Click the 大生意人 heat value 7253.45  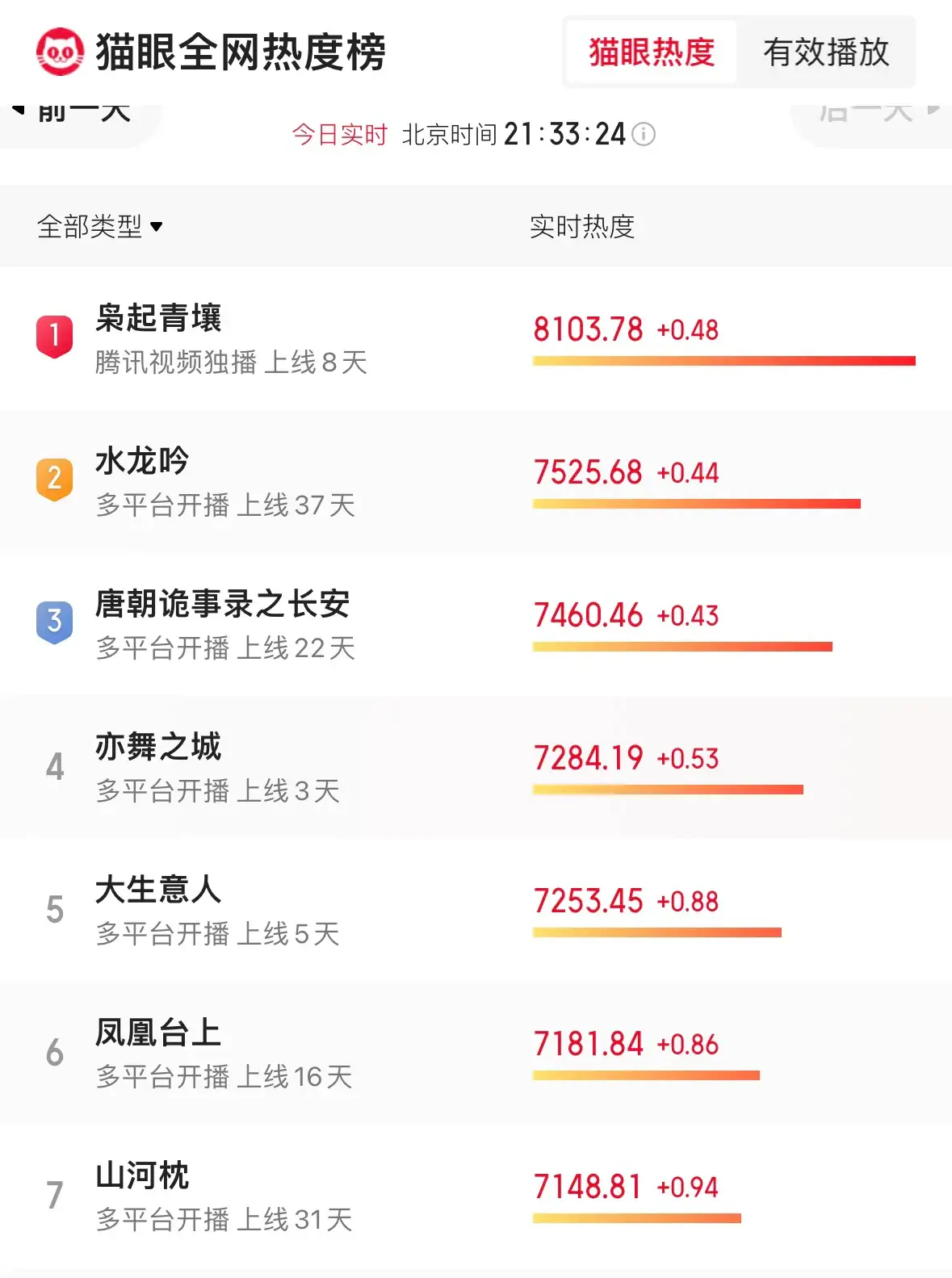pos(588,901)
